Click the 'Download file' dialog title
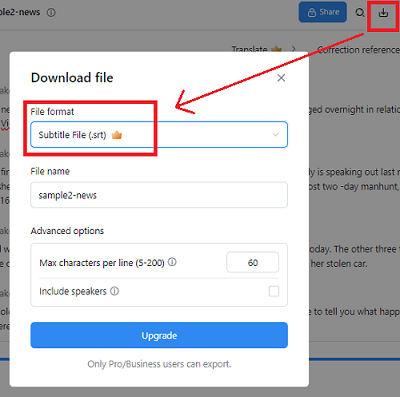 72,78
